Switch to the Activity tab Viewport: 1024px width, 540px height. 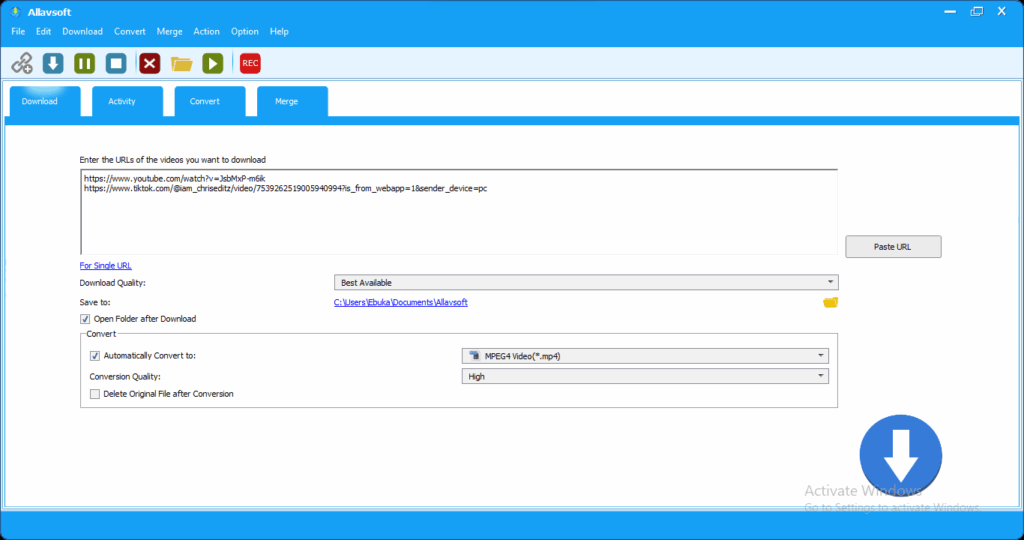point(122,102)
